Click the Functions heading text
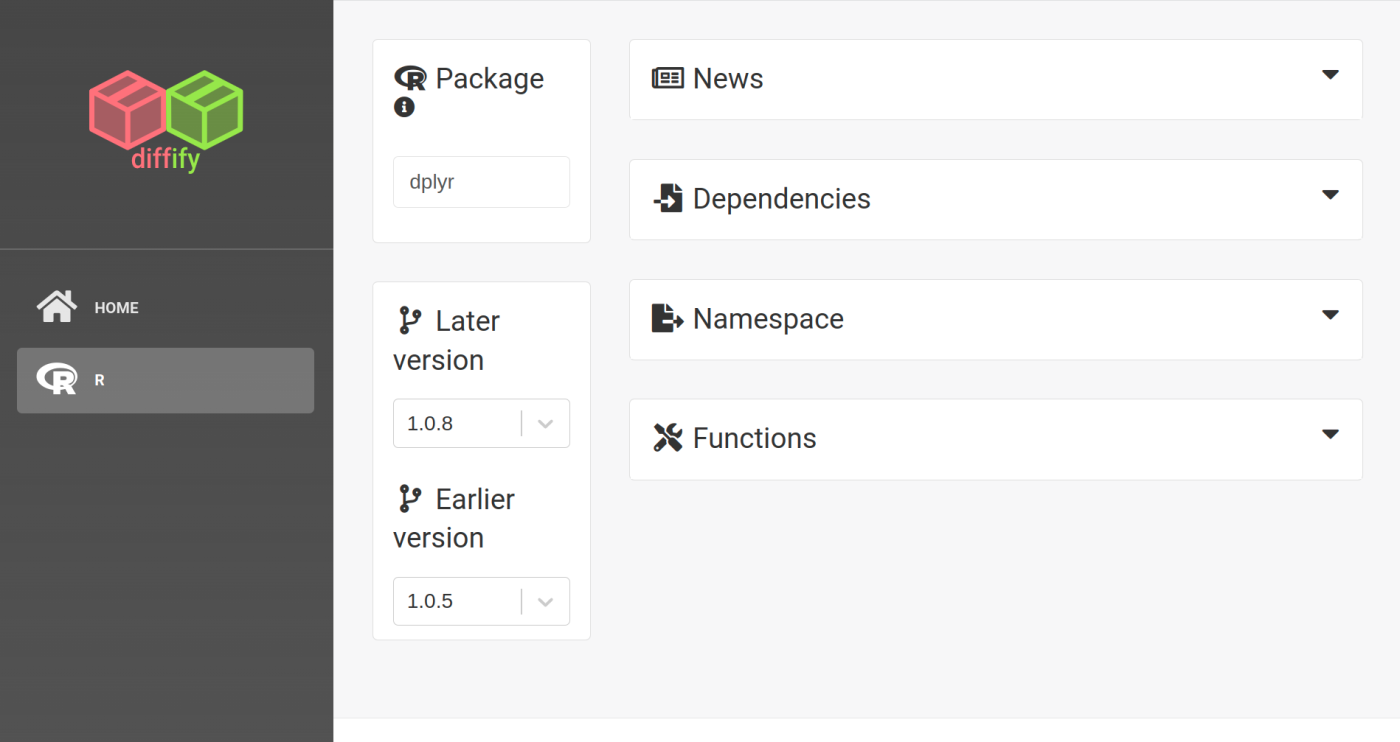This screenshot has width=1400, height=742. pyautogui.click(x=755, y=439)
